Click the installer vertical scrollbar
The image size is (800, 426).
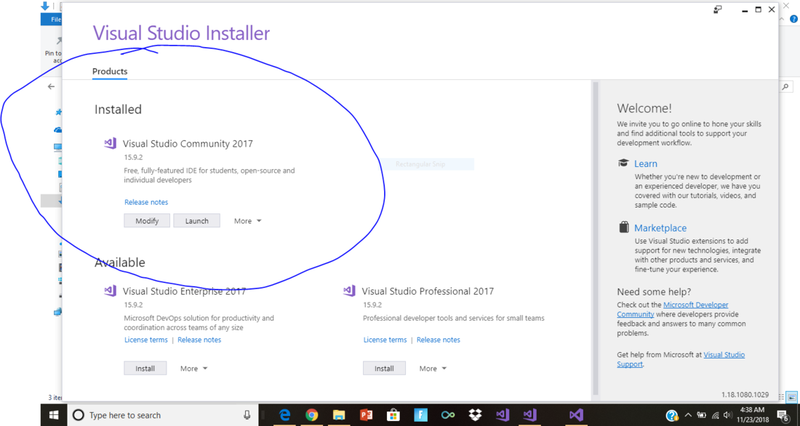594,238
